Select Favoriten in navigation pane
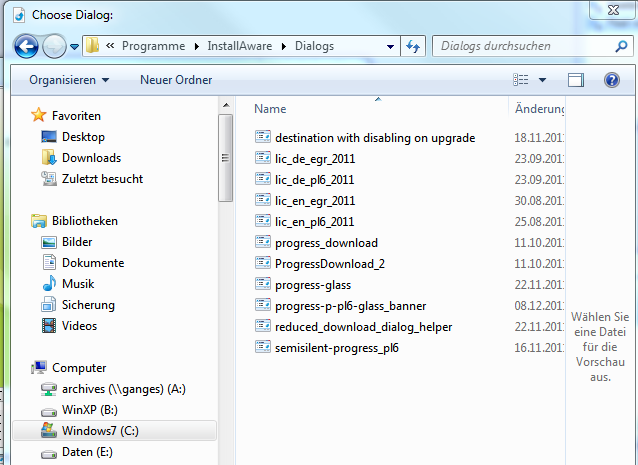This screenshot has width=638, height=465. (76, 116)
